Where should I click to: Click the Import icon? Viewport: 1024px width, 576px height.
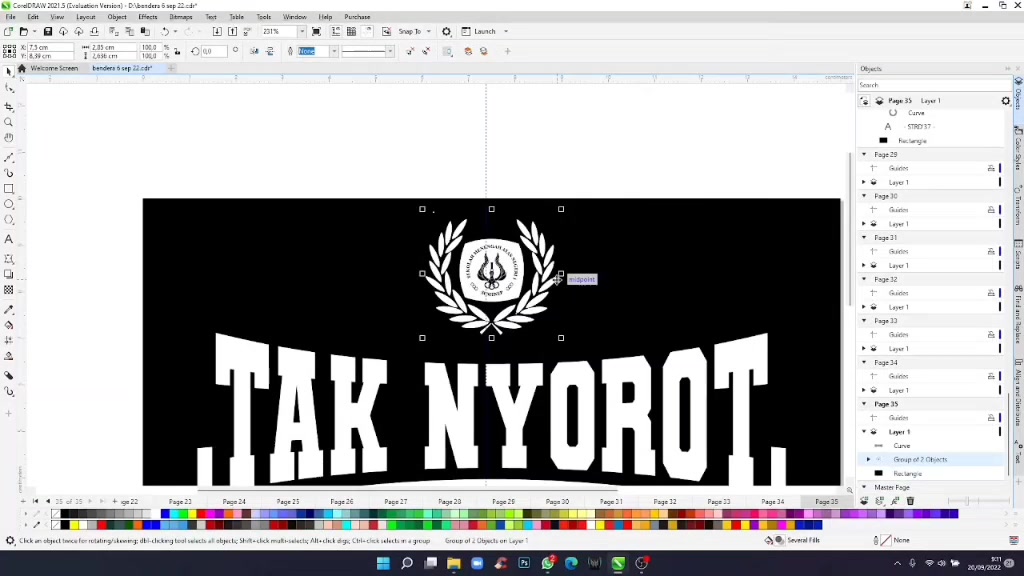(x=217, y=31)
